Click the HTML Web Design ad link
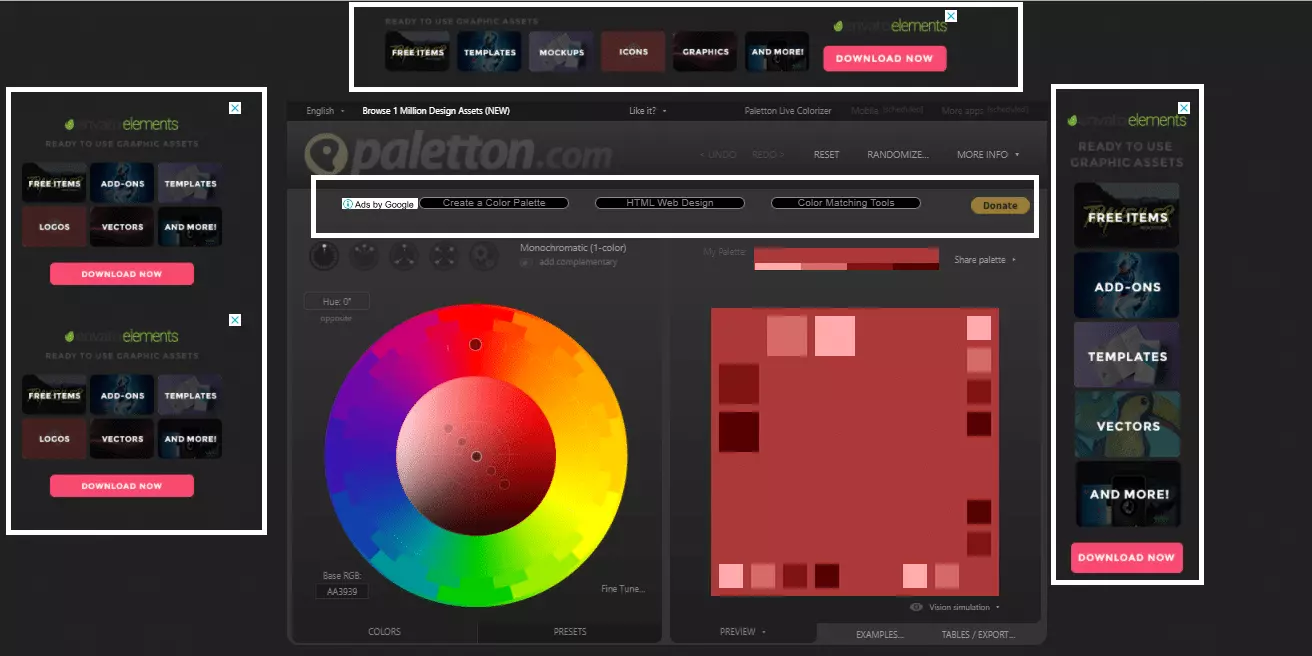 tap(670, 203)
